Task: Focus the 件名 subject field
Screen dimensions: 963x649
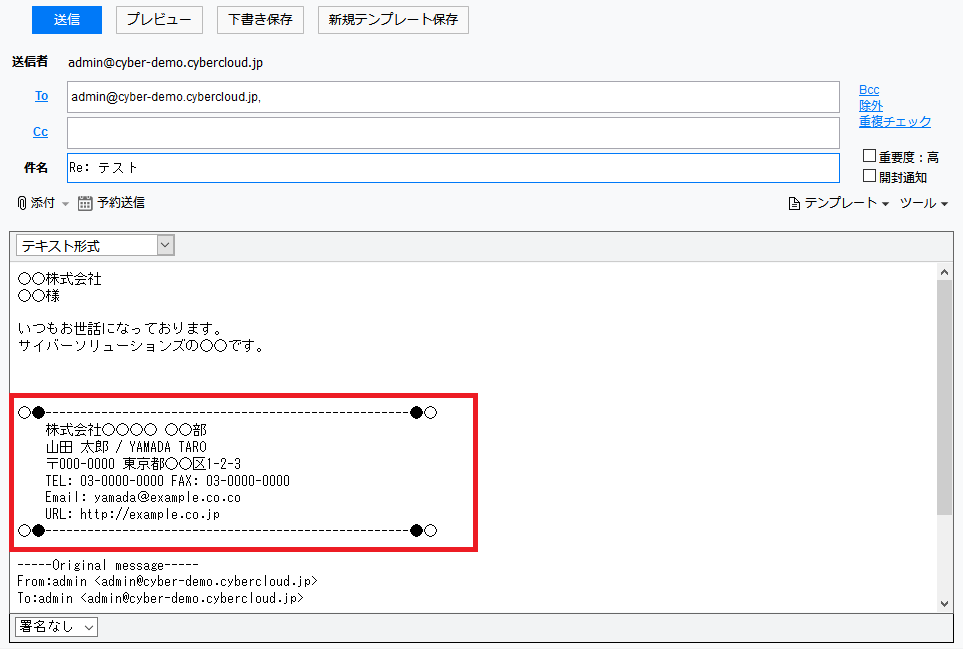Action: (453, 168)
